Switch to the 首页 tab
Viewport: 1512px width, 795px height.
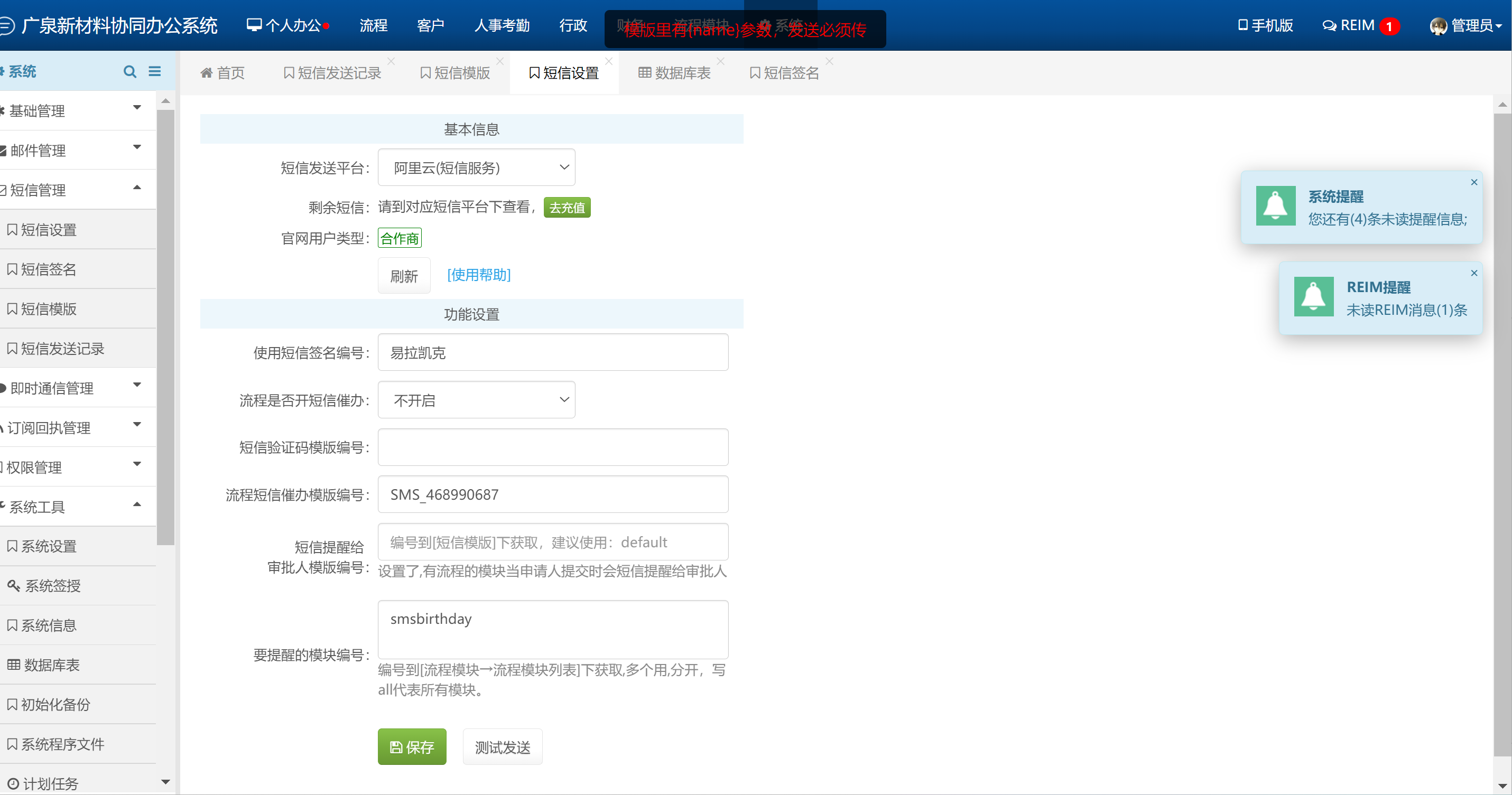tap(222, 73)
